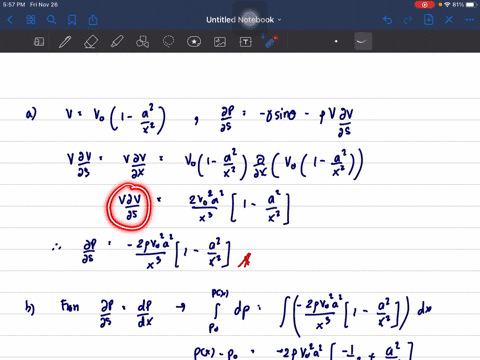The image size is (480, 360).
Task: Select the Highlighter tool
Action: pyautogui.click(x=117, y=42)
